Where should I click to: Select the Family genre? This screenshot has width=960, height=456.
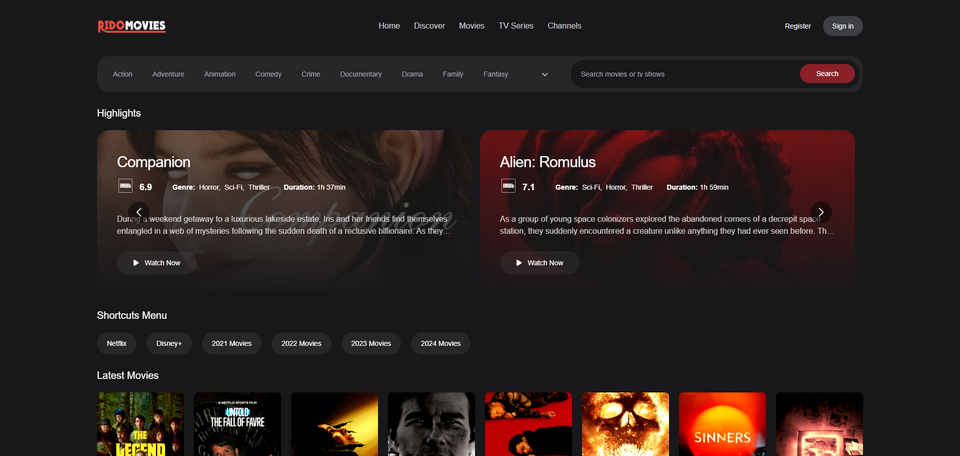point(453,74)
